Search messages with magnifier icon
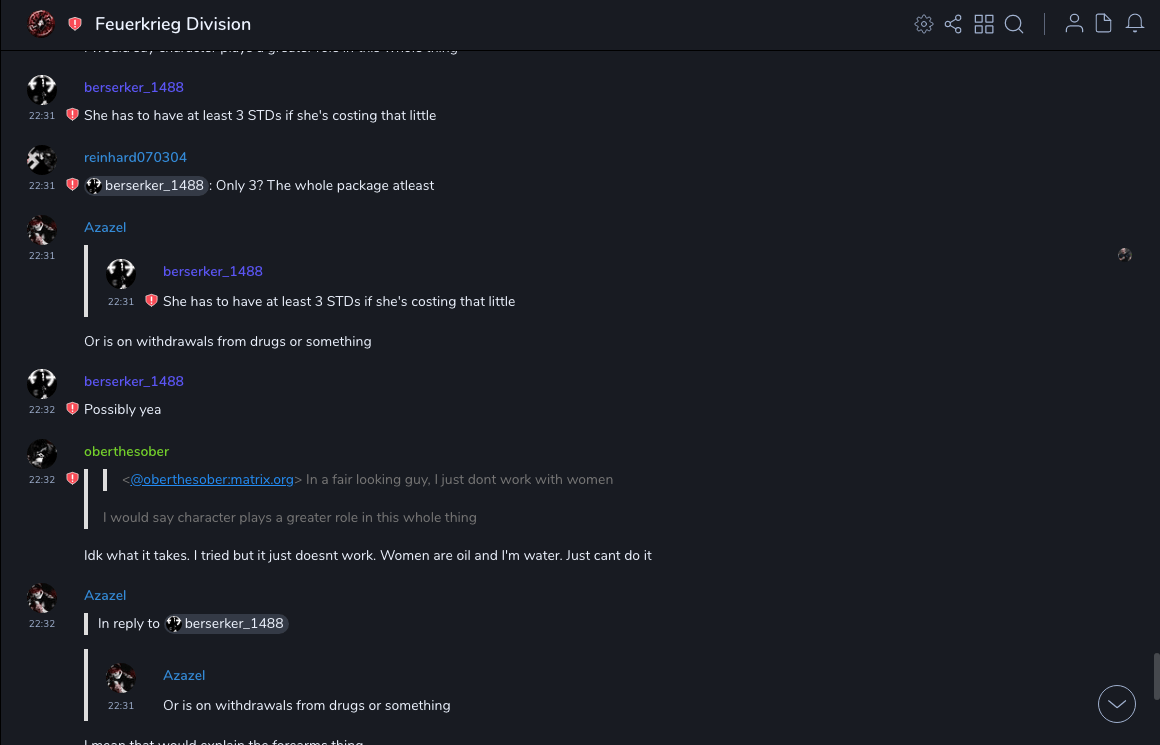 (x=1014, y=24)
